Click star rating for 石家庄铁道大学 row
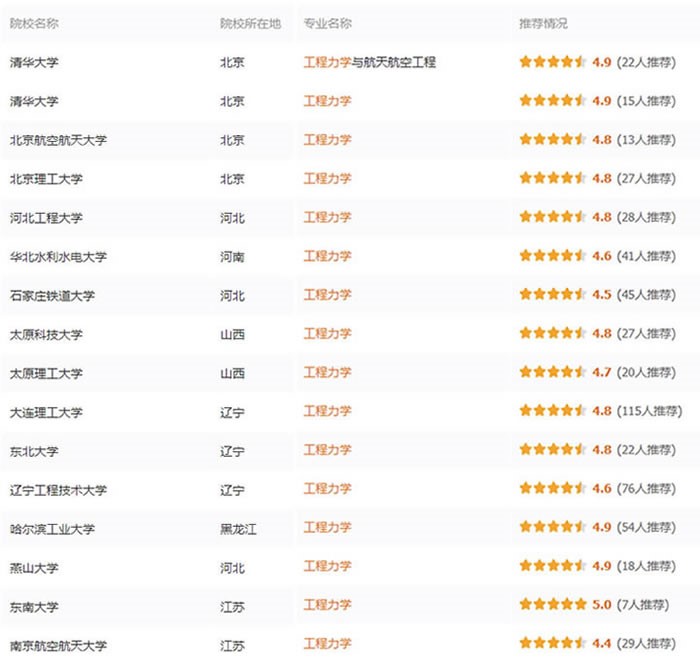Image resolution: width=700 pixels, height=665 pixels. coord(552,295)
